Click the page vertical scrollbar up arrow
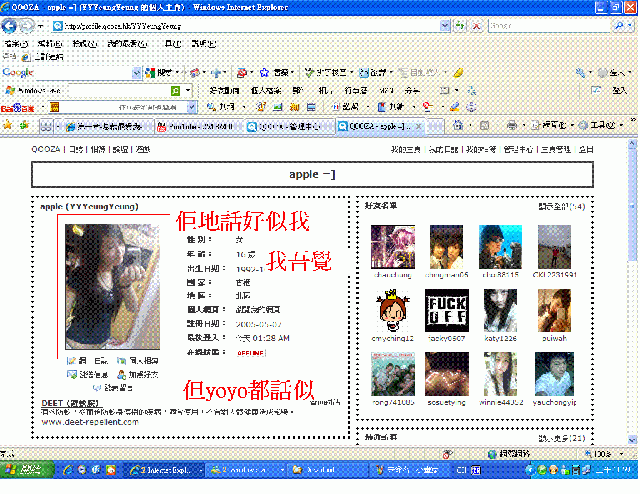The width and height of the screenshot is (640, 494). click(632, 144)
